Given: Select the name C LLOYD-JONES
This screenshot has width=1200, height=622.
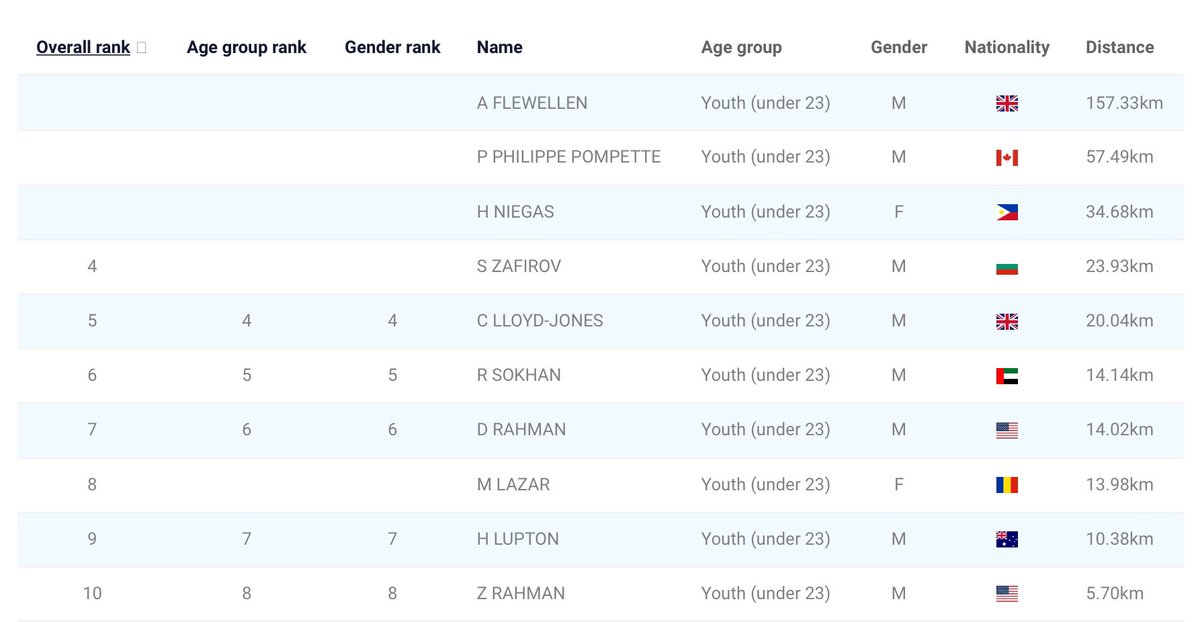Looking at the screenshot, I should 540,320.
